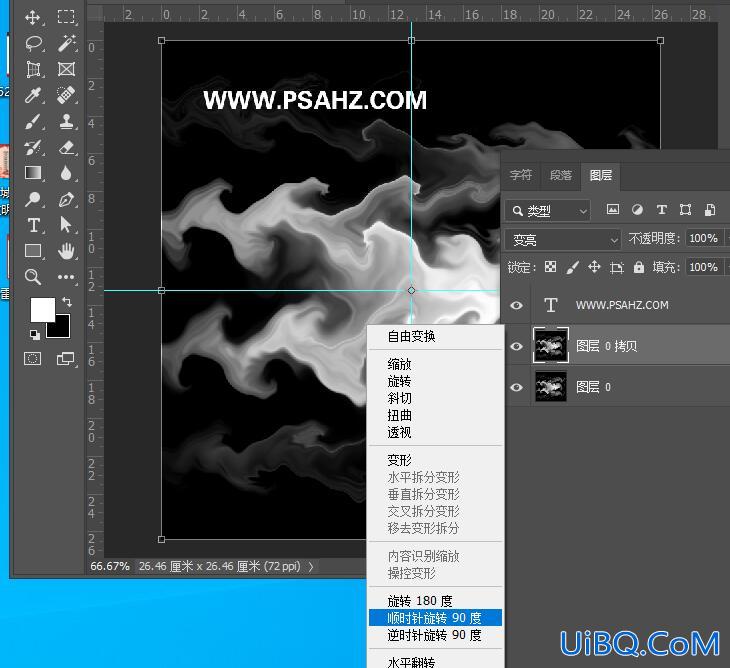Choose 斜切 from context menu

point(435,398)
